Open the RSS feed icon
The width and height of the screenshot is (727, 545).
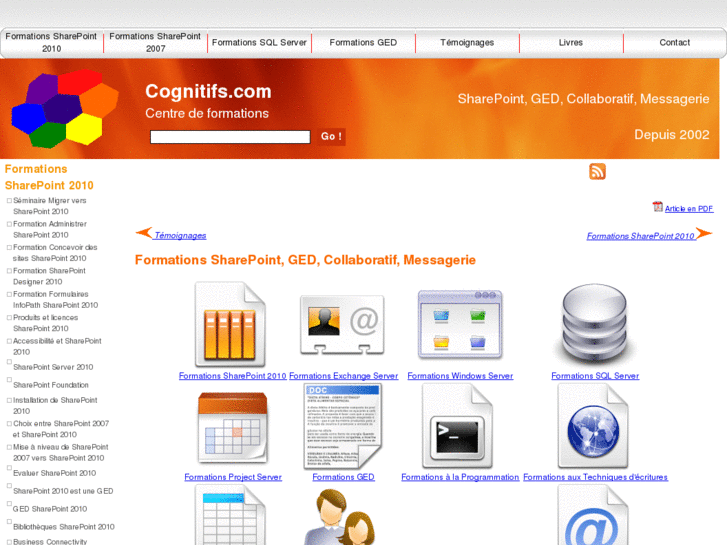pyautogui.click(x=597, y=171)
